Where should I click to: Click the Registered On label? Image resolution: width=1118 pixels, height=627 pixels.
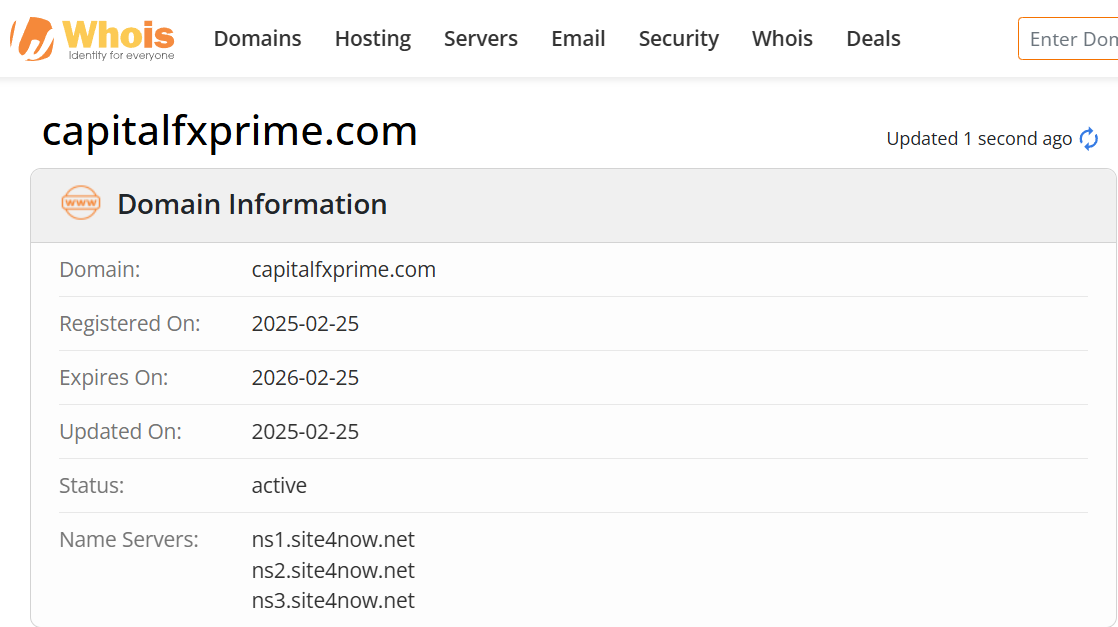(x=130, y=324)
